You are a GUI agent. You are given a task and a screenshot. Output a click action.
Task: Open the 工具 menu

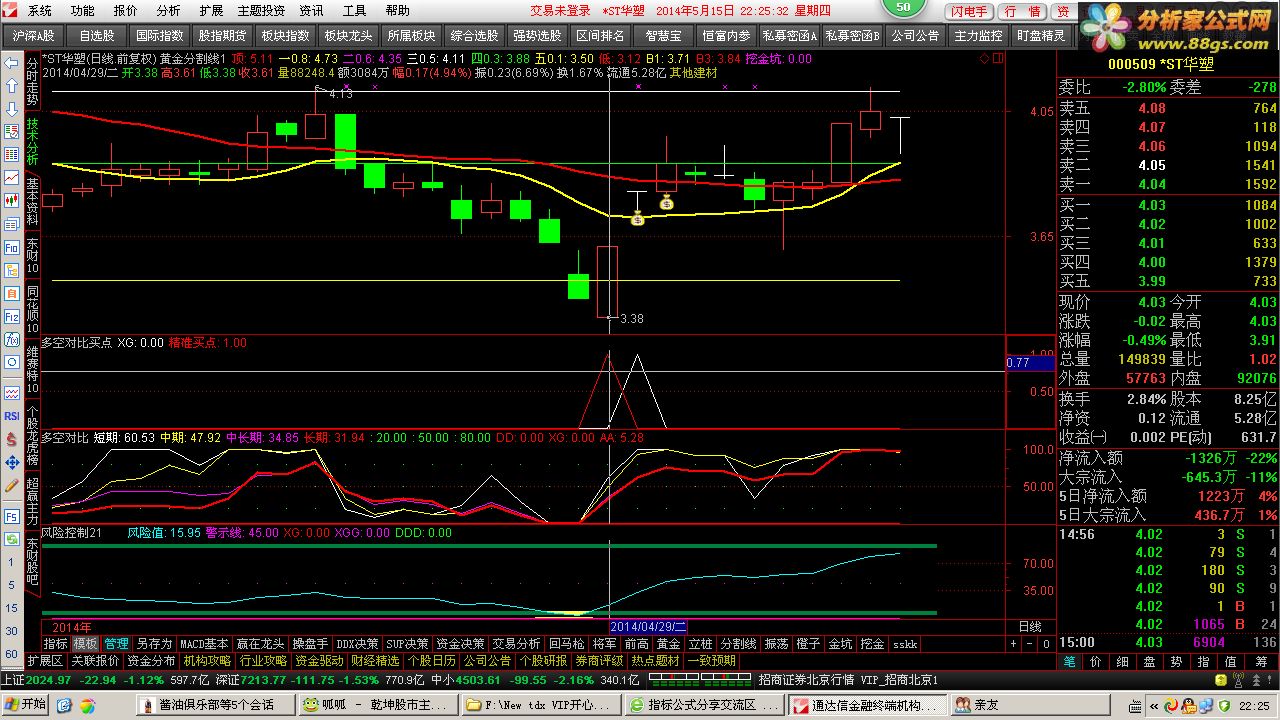tap(354, 11)
